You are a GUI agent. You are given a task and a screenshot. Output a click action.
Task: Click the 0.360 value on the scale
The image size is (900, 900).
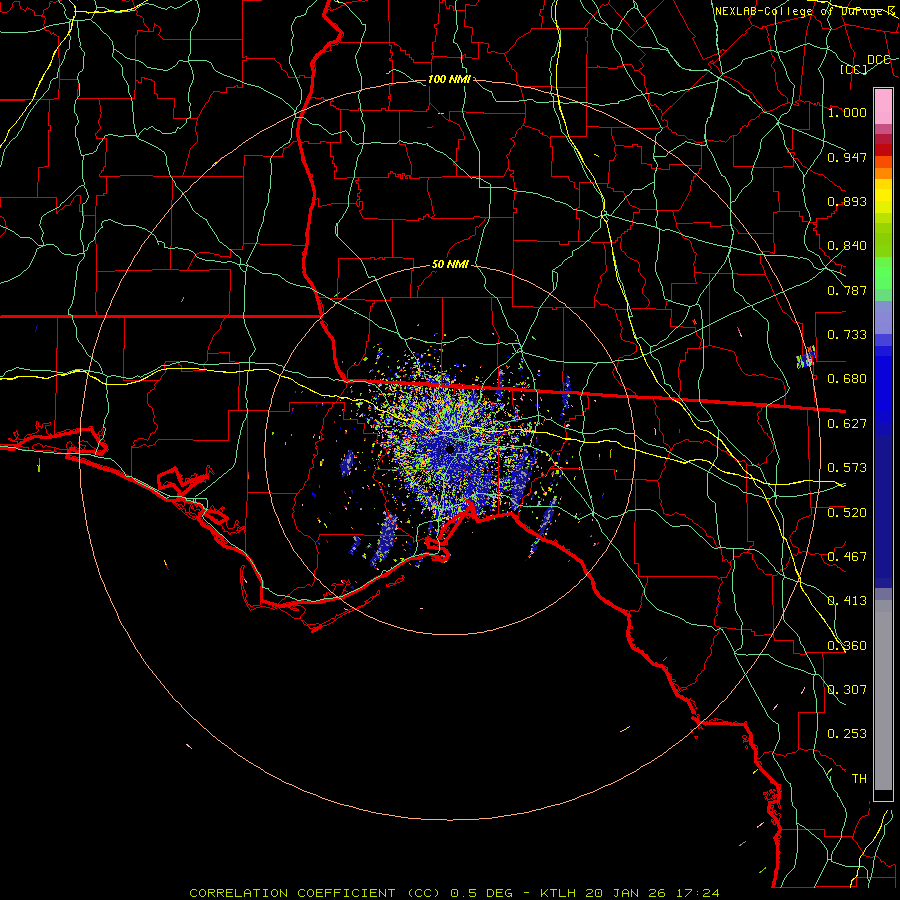tap(847, 646)
